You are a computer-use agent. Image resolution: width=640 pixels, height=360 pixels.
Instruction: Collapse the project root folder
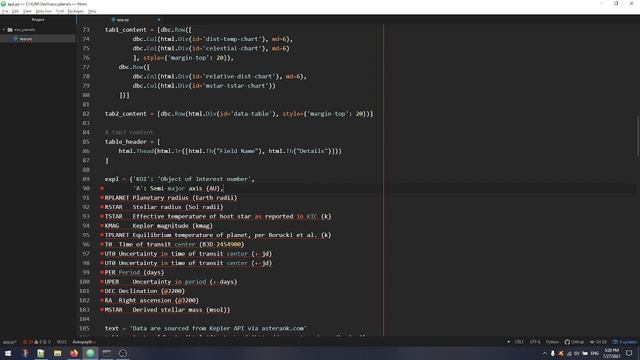click(x=4, y=30)
